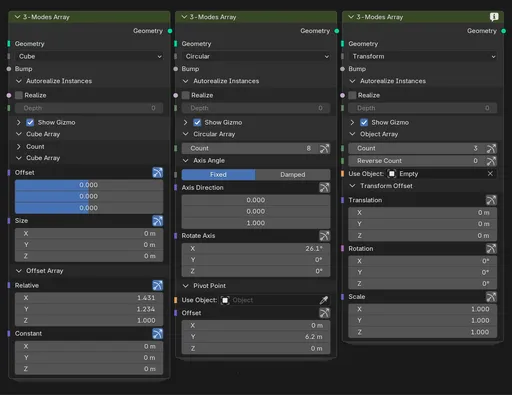The height and width of the screenshot is (395, 512).
Task: Collapse the Pivot Point panel
Action: point(186,286)
